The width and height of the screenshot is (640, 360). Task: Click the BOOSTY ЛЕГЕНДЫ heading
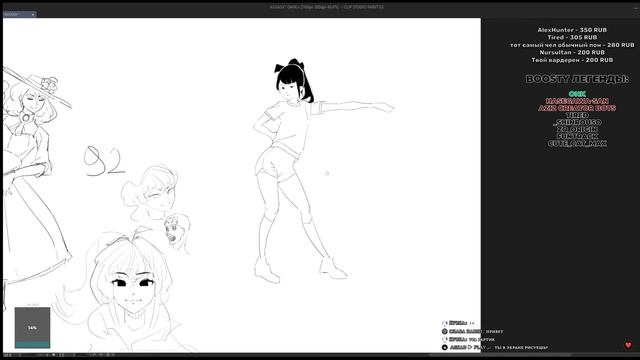577,79
